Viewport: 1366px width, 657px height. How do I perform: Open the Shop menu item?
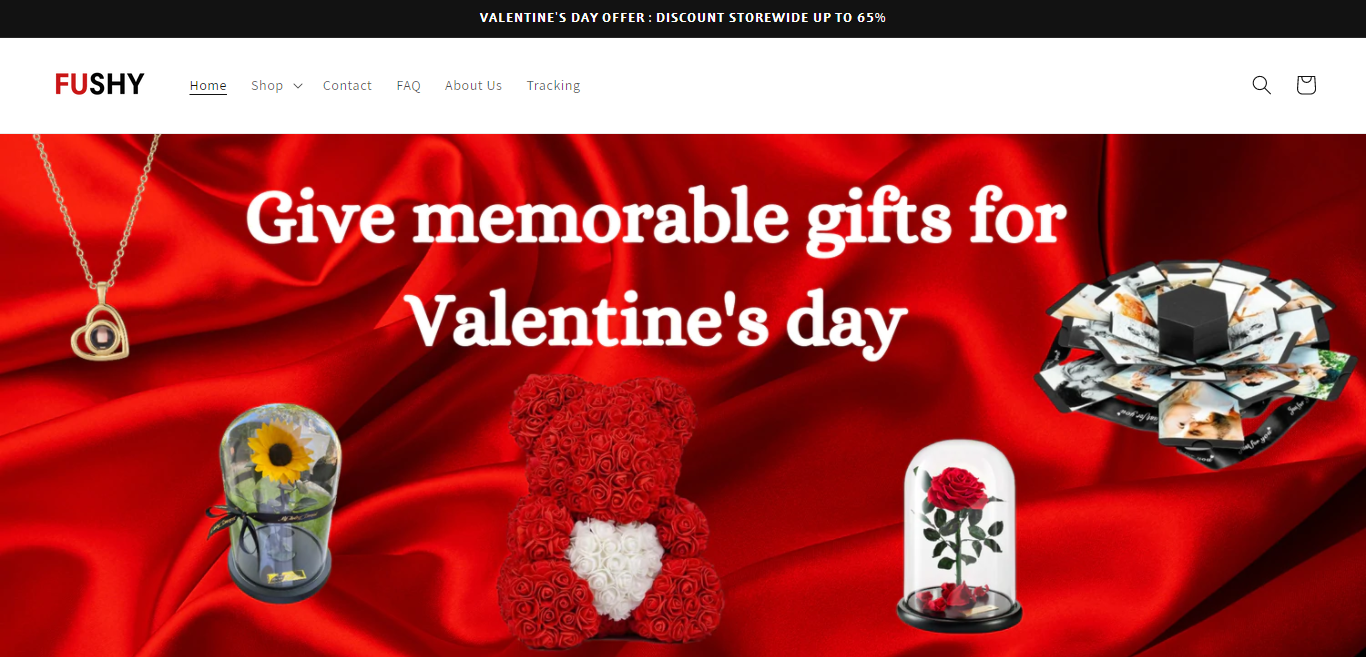point(267,86)
